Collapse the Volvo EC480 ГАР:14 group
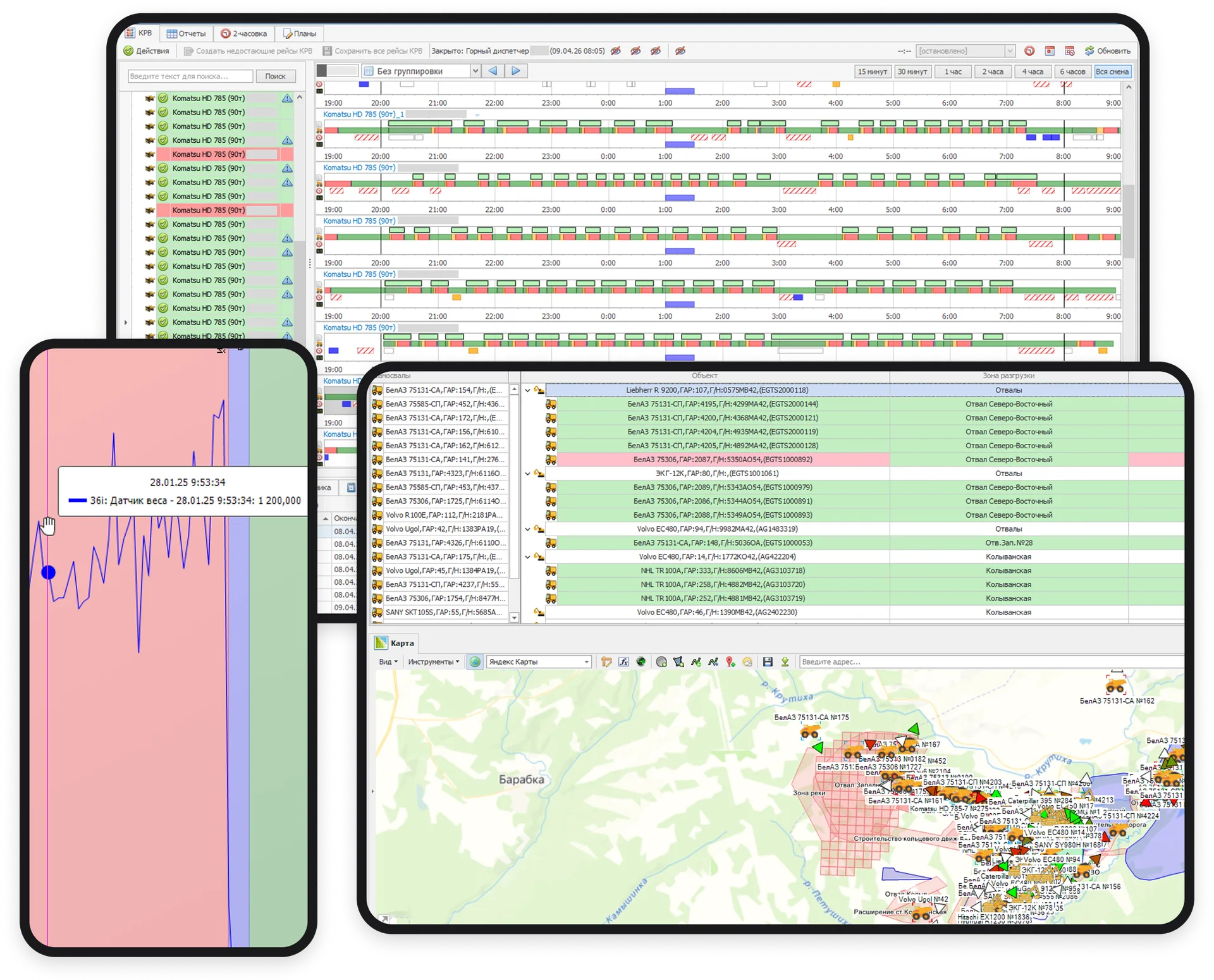 click(x=528, y=557)
